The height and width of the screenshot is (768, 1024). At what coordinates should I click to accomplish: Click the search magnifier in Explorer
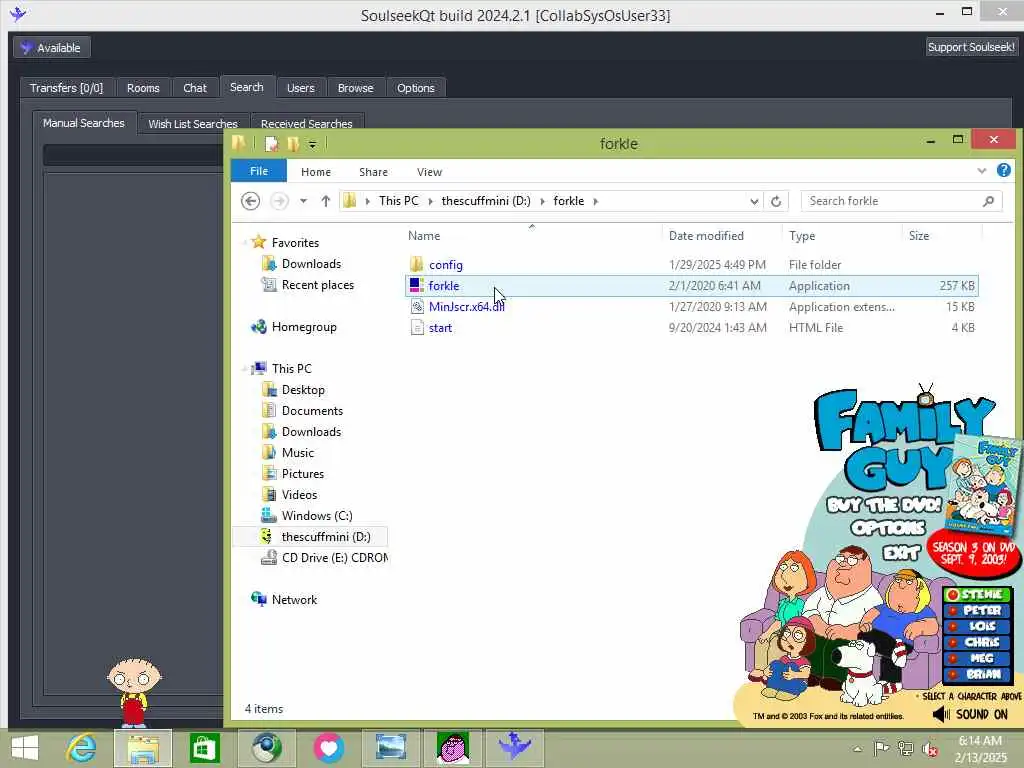point(988,201)
